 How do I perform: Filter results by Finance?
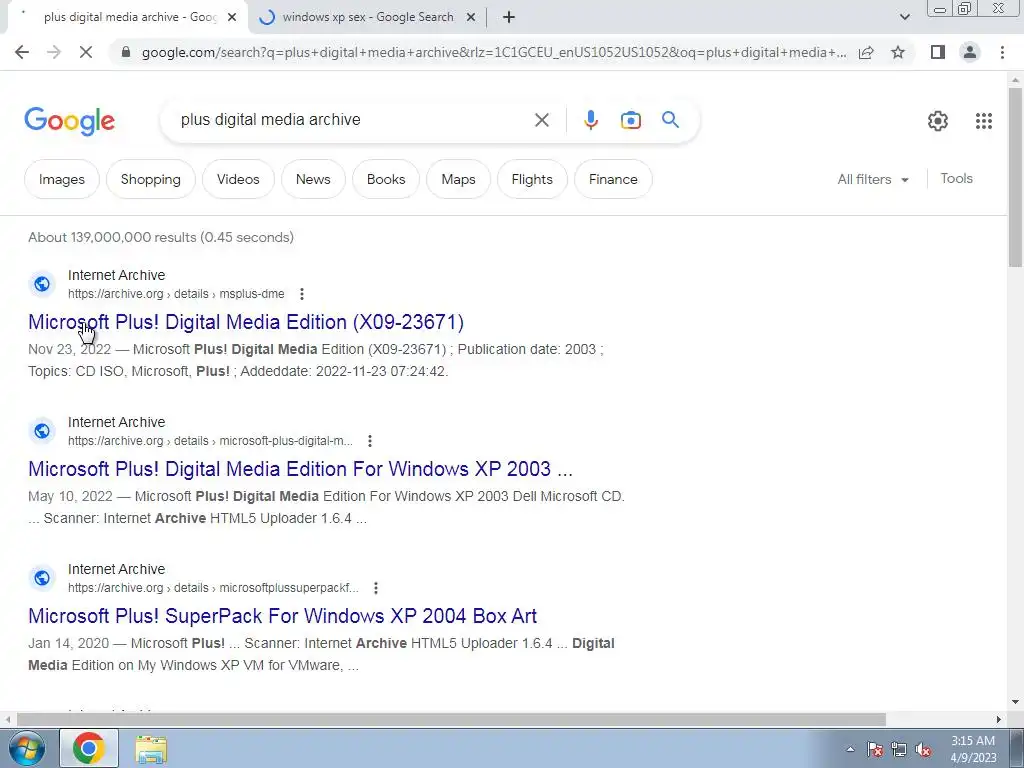(x=613, y=179)
